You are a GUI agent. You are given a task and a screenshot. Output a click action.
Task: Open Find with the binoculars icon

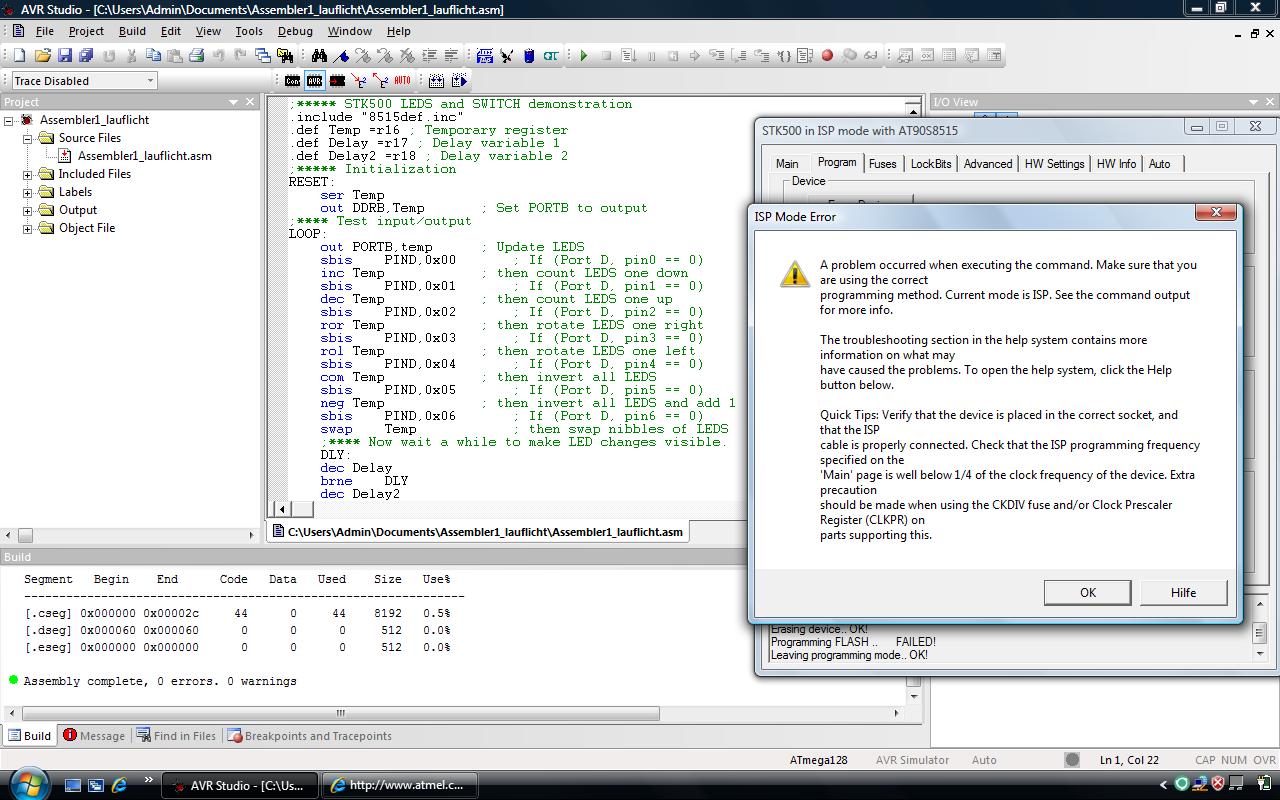click(x=319, y=56)
